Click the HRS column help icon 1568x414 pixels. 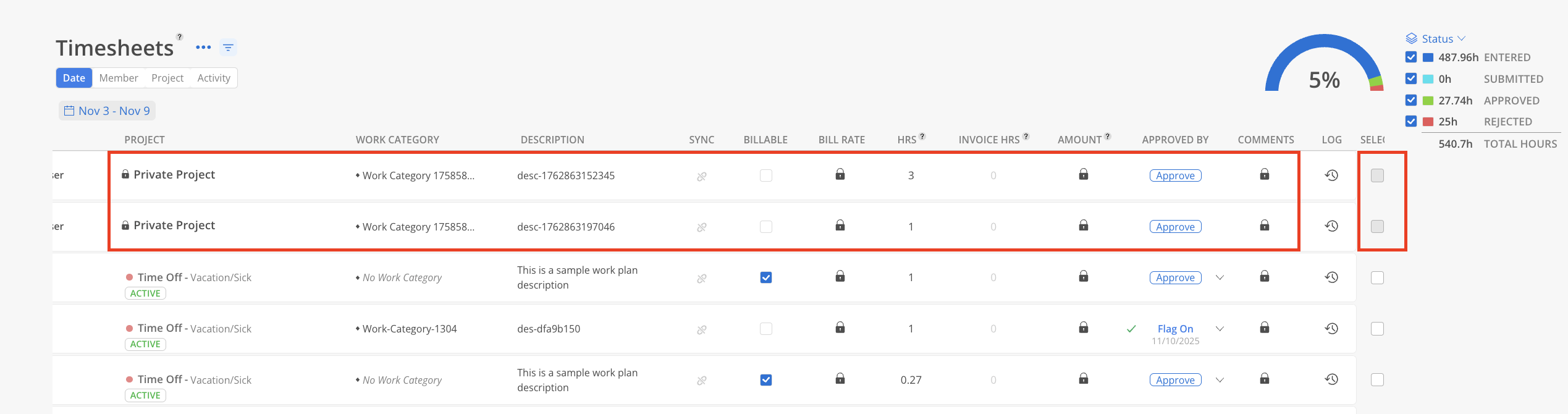(922, 137)
